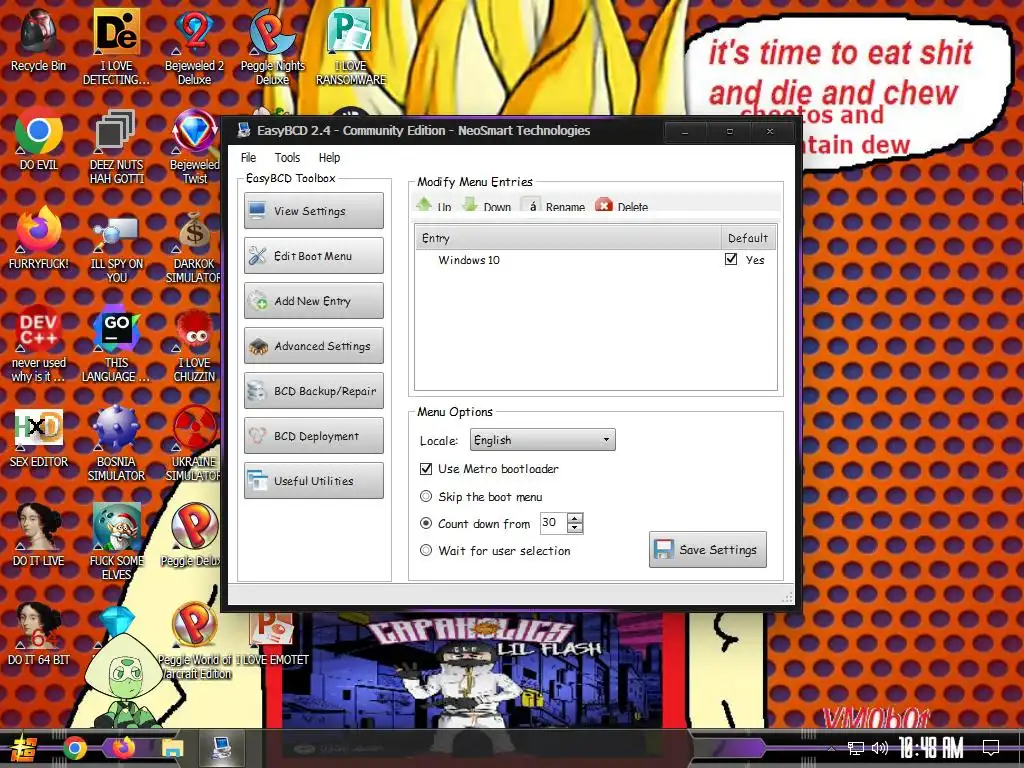Increase countdown with the up spinner arrow

(x=575, y=518)
